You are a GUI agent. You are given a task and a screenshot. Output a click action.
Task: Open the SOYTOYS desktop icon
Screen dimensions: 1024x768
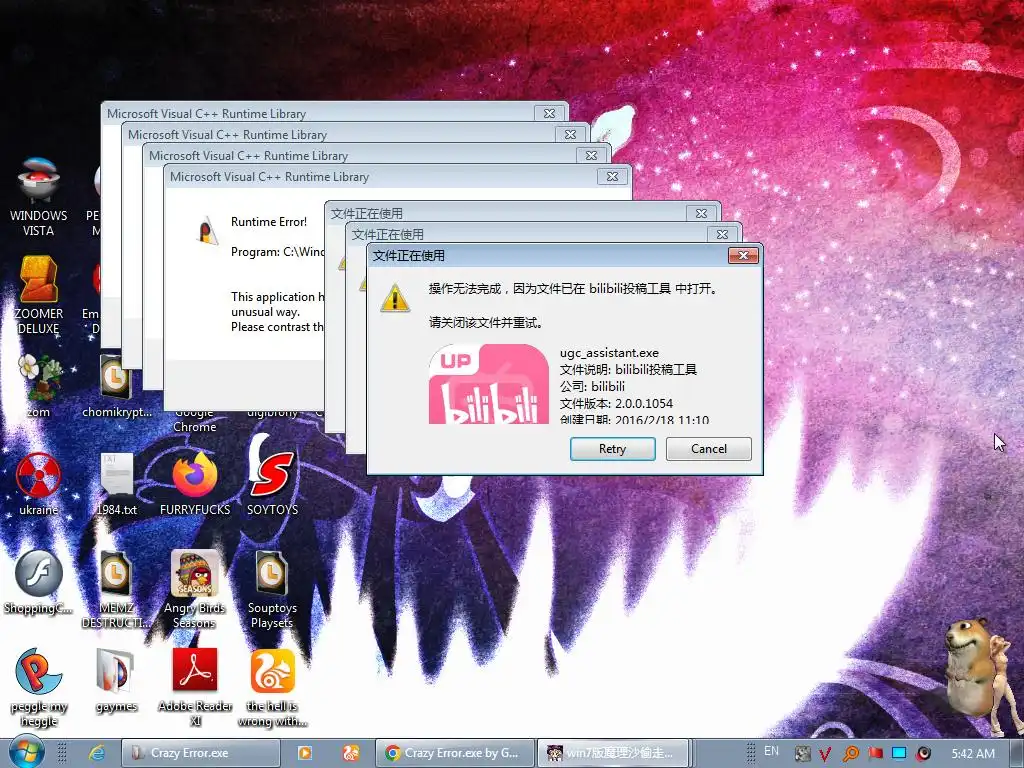tap(272, 475)
